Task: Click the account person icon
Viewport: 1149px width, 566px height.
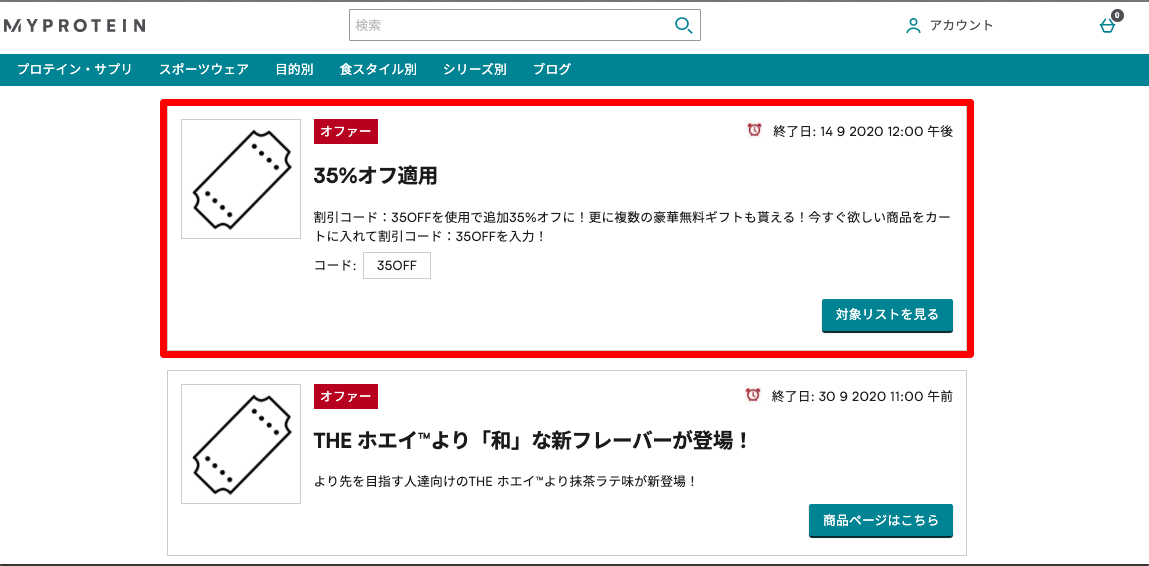Action: click(913, 26)
